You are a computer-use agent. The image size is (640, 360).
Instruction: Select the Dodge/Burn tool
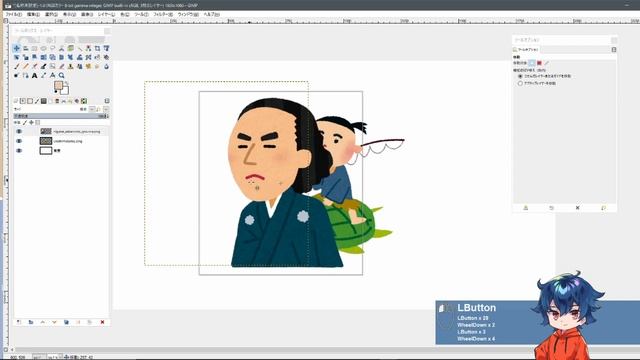click(x=17, y=76)
